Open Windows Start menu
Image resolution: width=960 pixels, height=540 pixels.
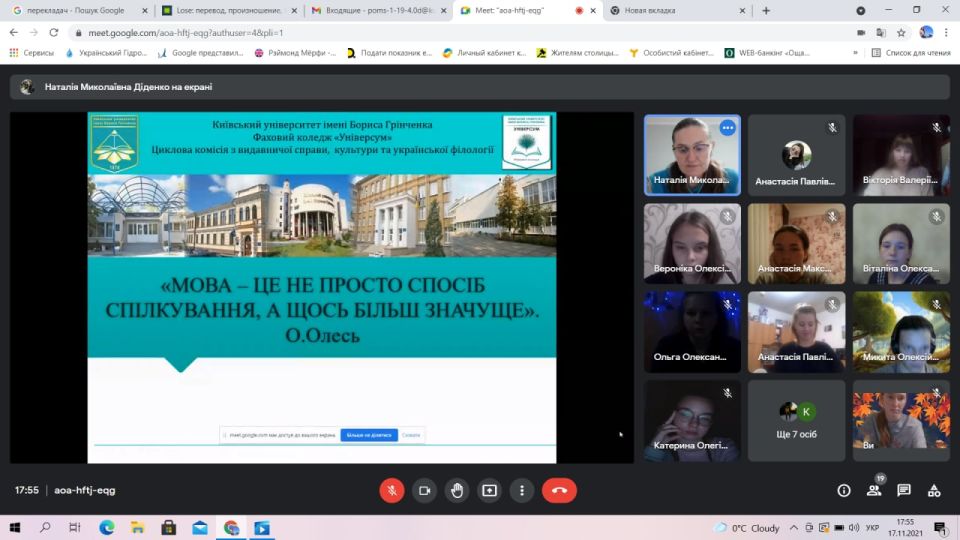tap(15, 527)
